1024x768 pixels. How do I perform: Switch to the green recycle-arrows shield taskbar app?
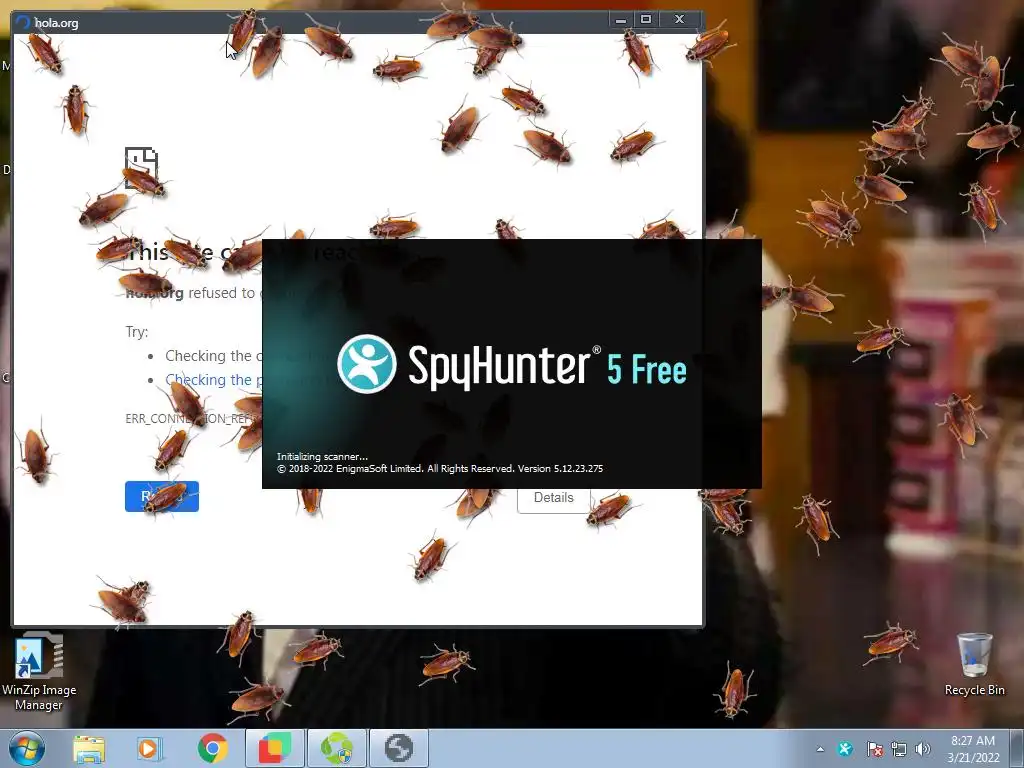tap(336, 748)
